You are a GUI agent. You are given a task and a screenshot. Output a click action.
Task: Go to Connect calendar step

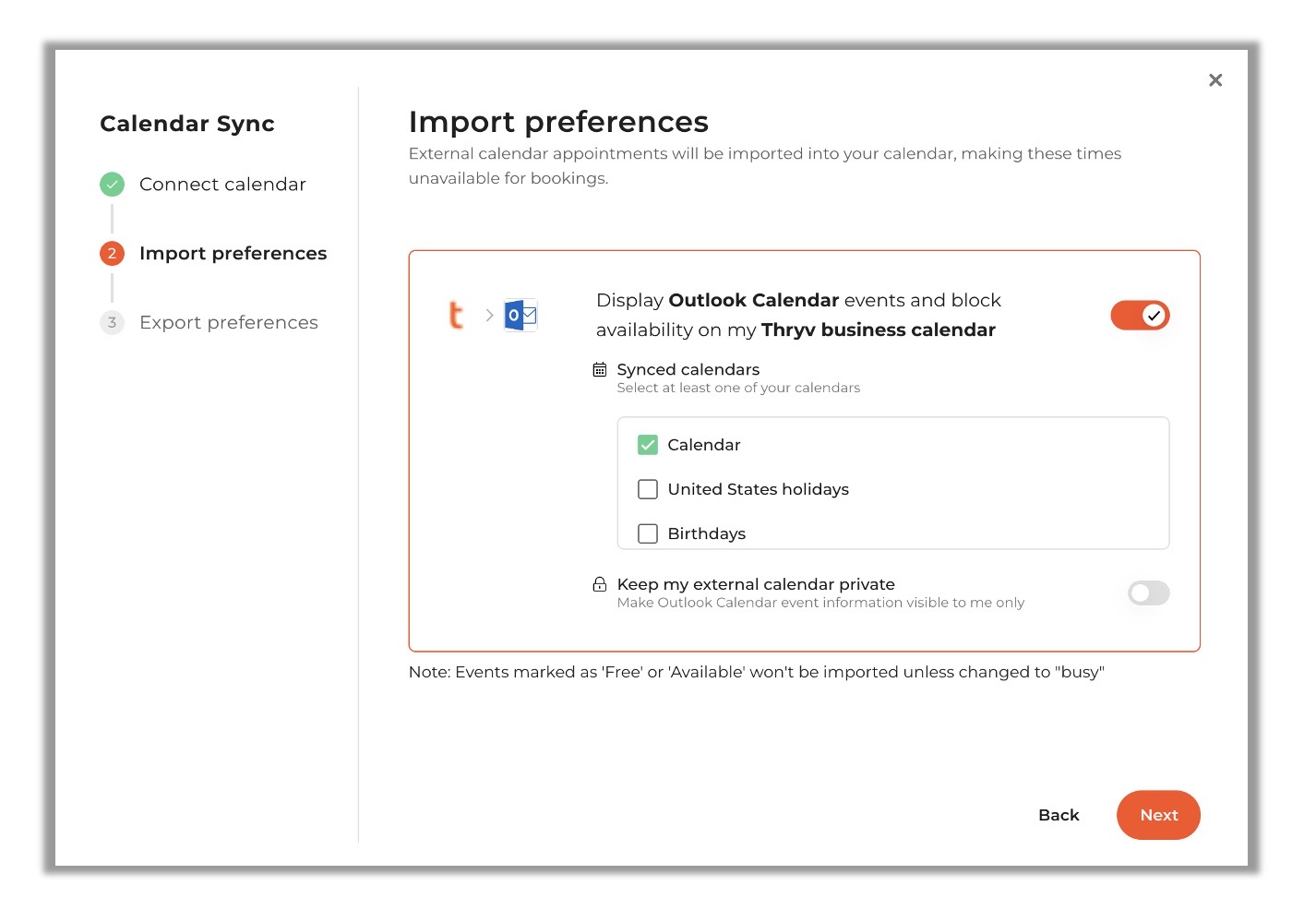coord(222,185)
